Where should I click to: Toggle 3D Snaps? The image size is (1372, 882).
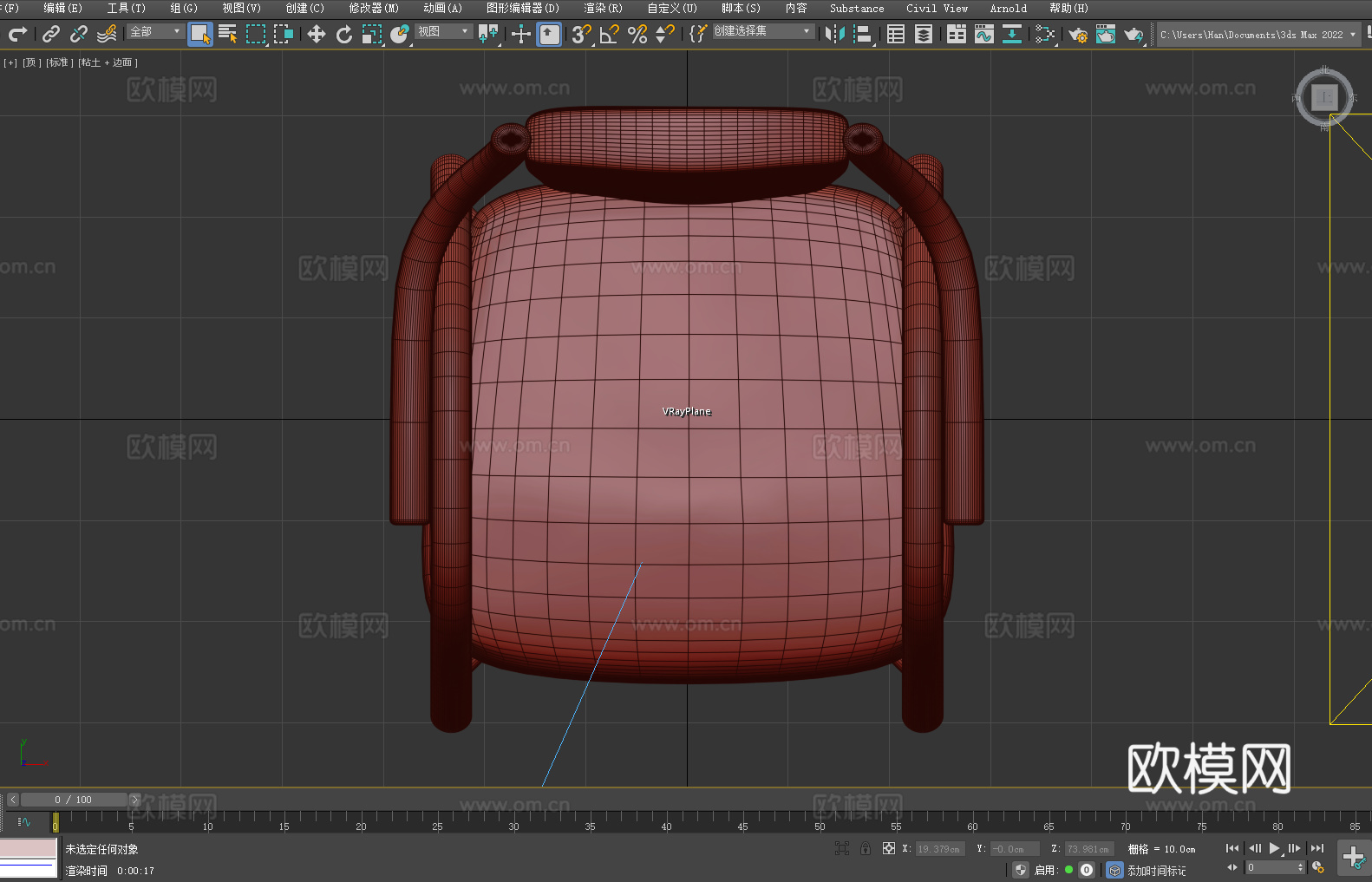click(x=582, y=34)
